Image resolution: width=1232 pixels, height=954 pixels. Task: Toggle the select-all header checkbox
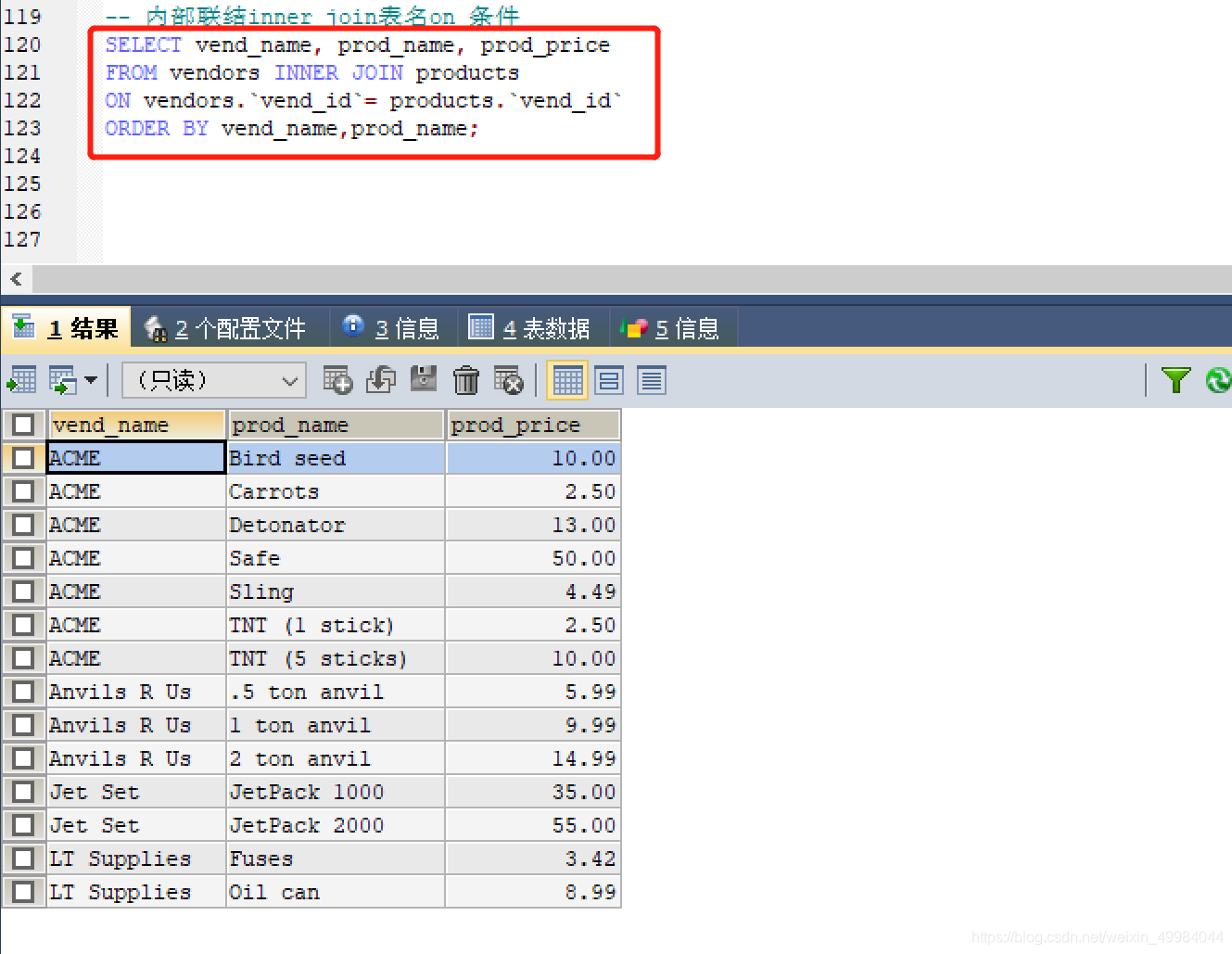tap(23, 425)
